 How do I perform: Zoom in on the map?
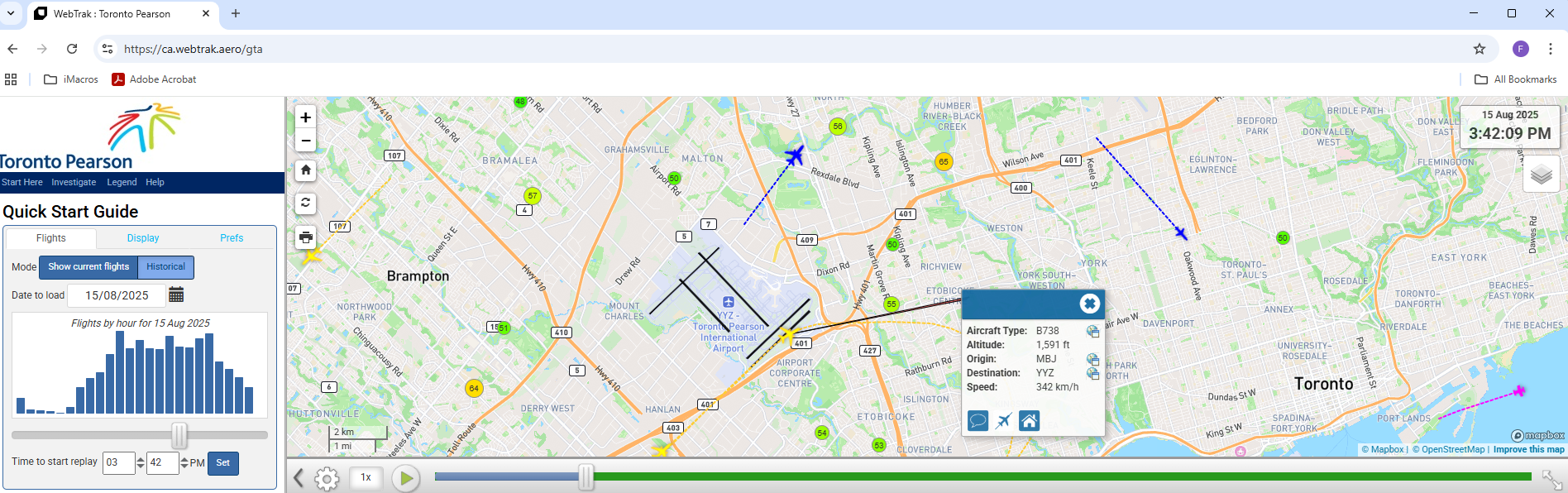click(305, 117)
